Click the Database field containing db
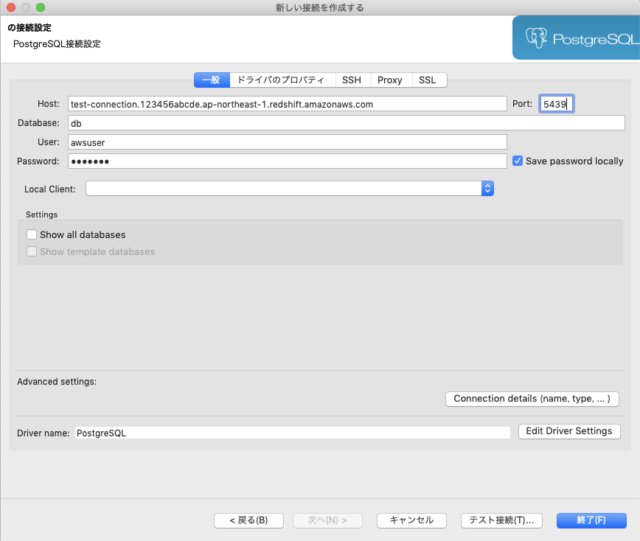 tap(346, 123)
